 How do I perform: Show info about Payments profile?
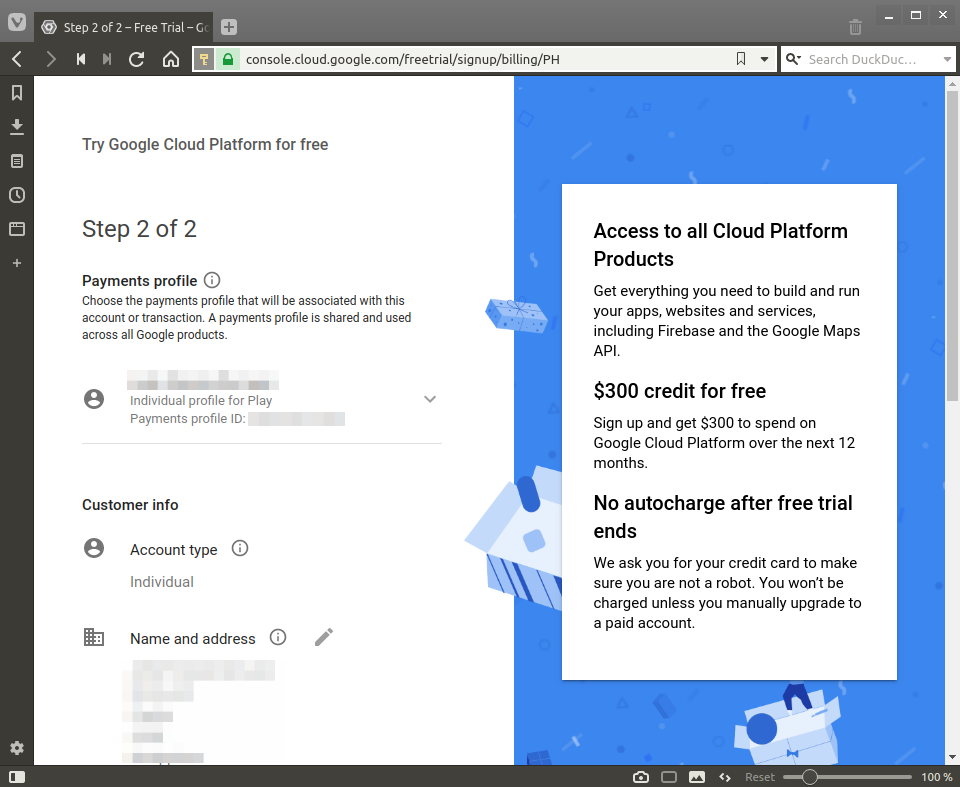(x=212, y=281)
